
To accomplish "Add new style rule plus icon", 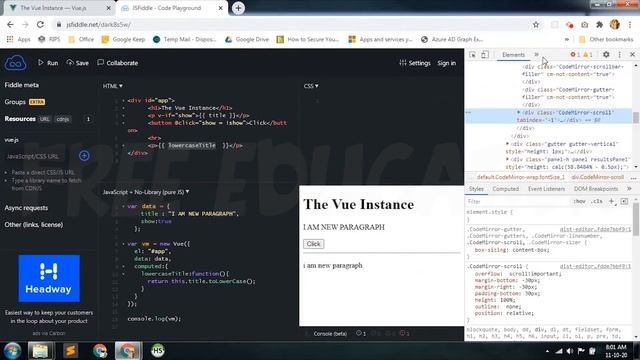I will click(x=611, y=201).
